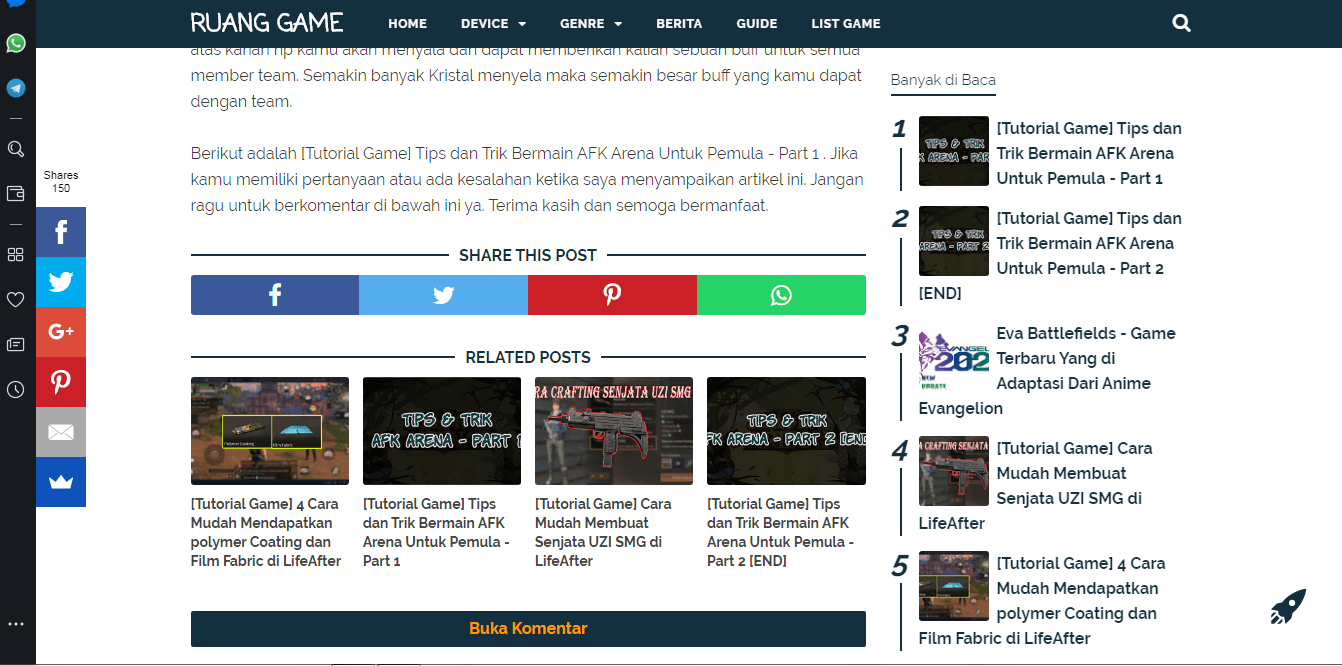Screen dimensions: 1342x666
Task: Click the rocket back-to-top icon
Action: click(1288, 607)
